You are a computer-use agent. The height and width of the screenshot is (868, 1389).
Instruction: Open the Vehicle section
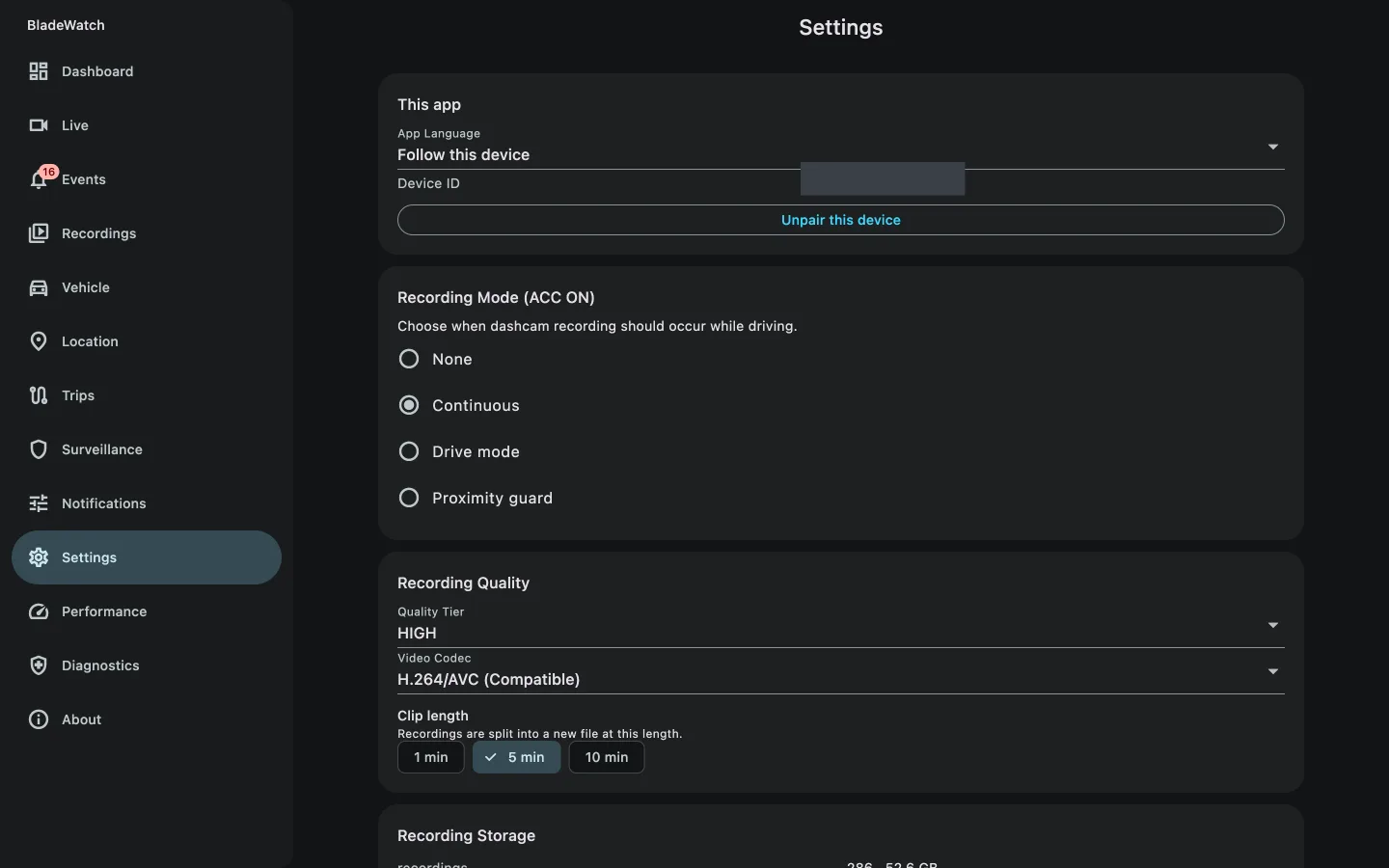tap(147, 287)
